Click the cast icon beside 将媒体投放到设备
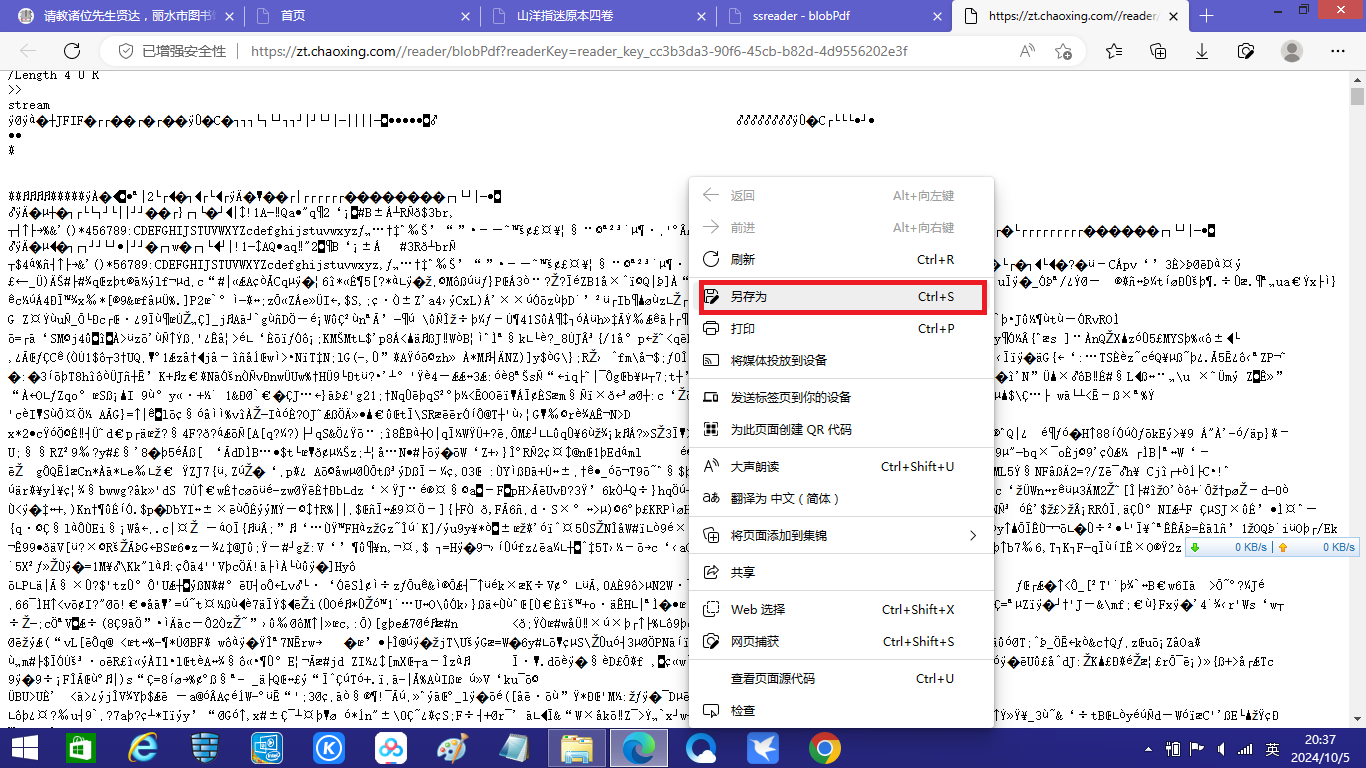Image resolution: width=1366 pixels, height=768 pixels. point(712,360)
